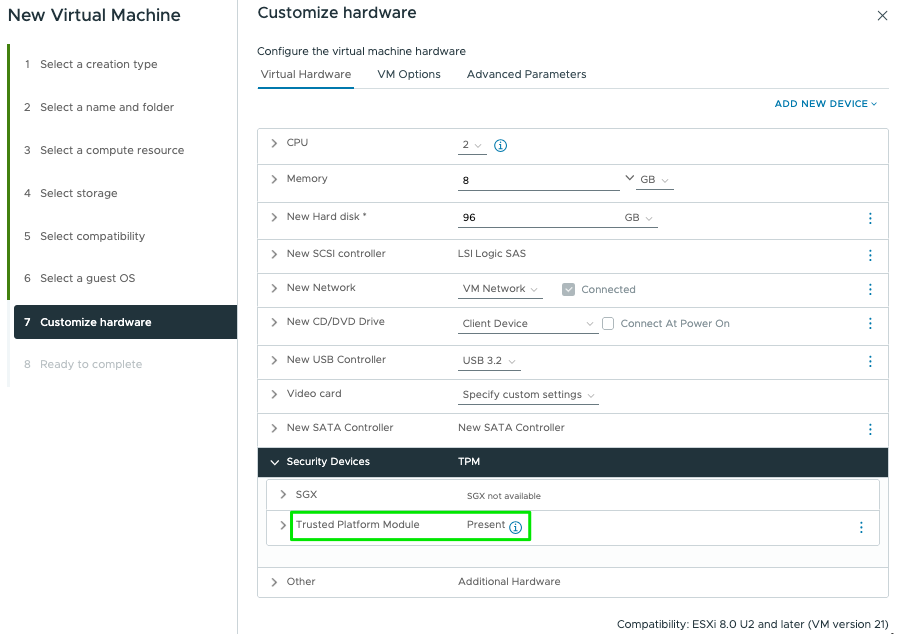899x634 pixels.
Task: Open Trusted Platform Module three-dot menu
Action: click(x=861, y=527)
